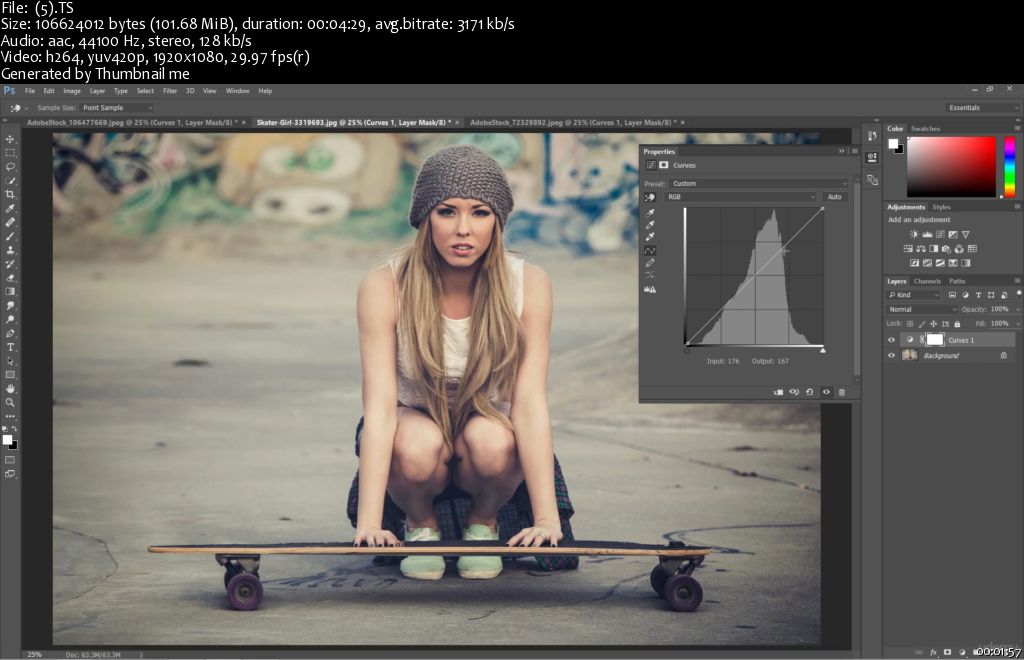The width and height of the screenshot is (1024, 660).
Task: Open the Filter menu
Action: pyautogui.click(x=170, y=91)
